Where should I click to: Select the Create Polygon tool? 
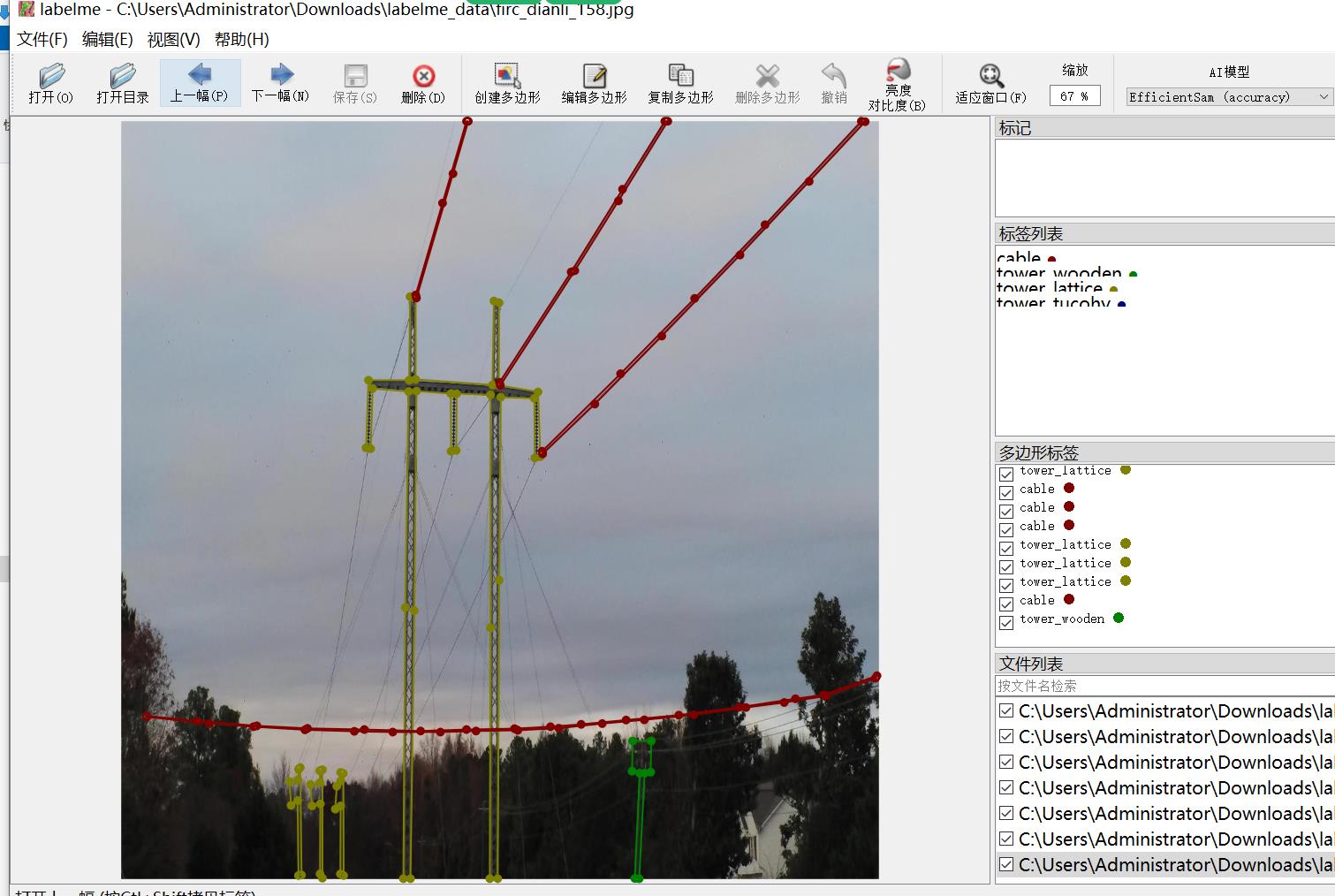pos(507,77)
